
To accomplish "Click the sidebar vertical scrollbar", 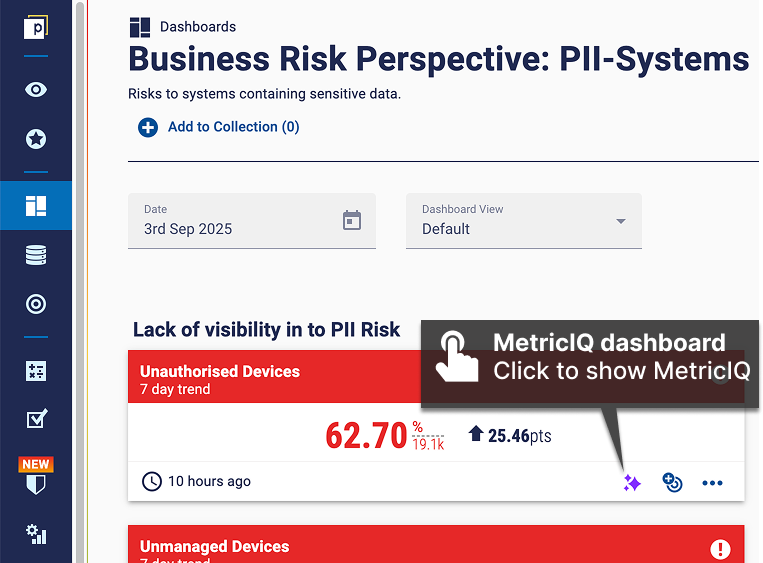I will pos(80,281).
